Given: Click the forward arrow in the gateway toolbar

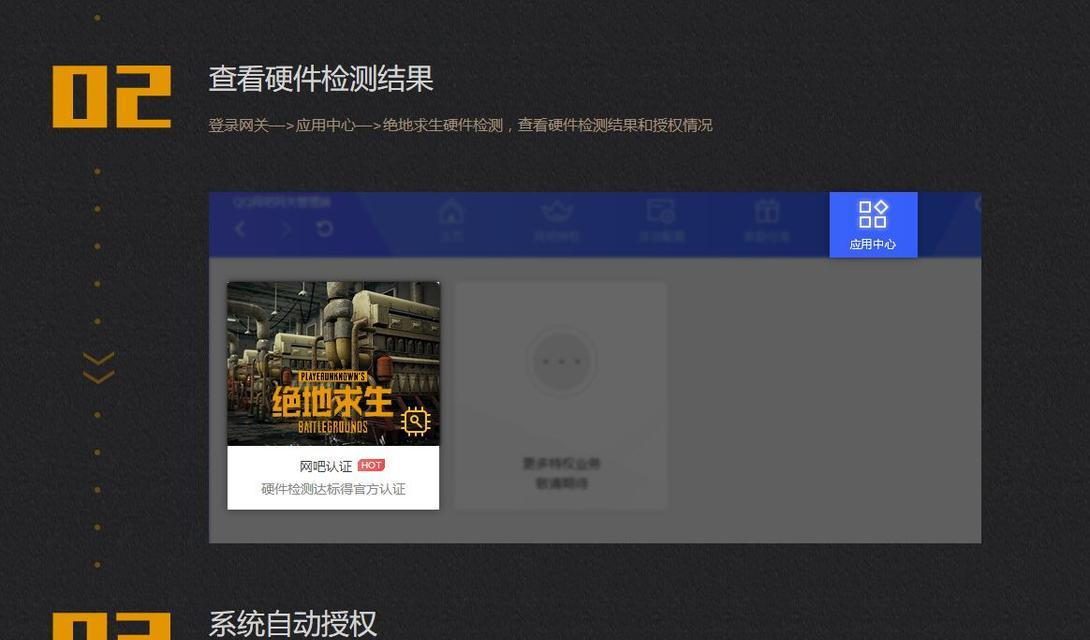Looking at the screenshot, I should click(286, 229).
